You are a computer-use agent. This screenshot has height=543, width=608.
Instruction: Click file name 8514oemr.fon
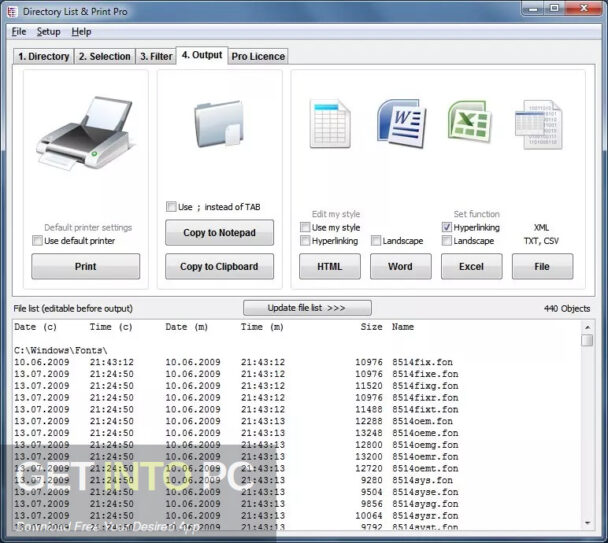(425, 457)
